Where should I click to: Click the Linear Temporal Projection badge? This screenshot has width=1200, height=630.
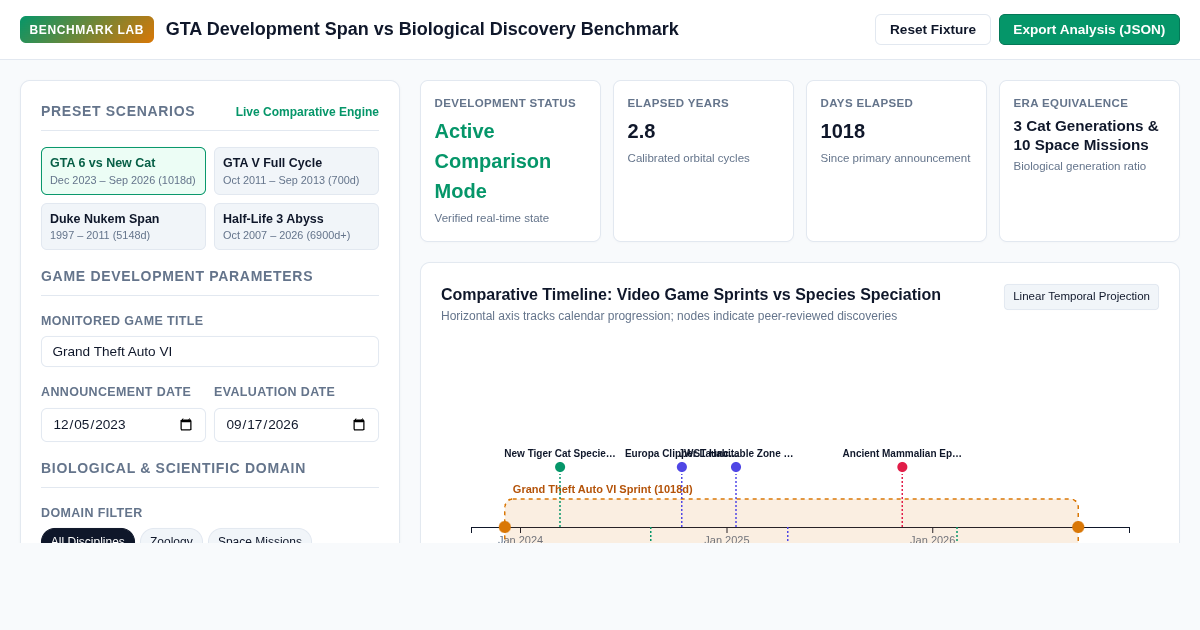(1081, 297)
